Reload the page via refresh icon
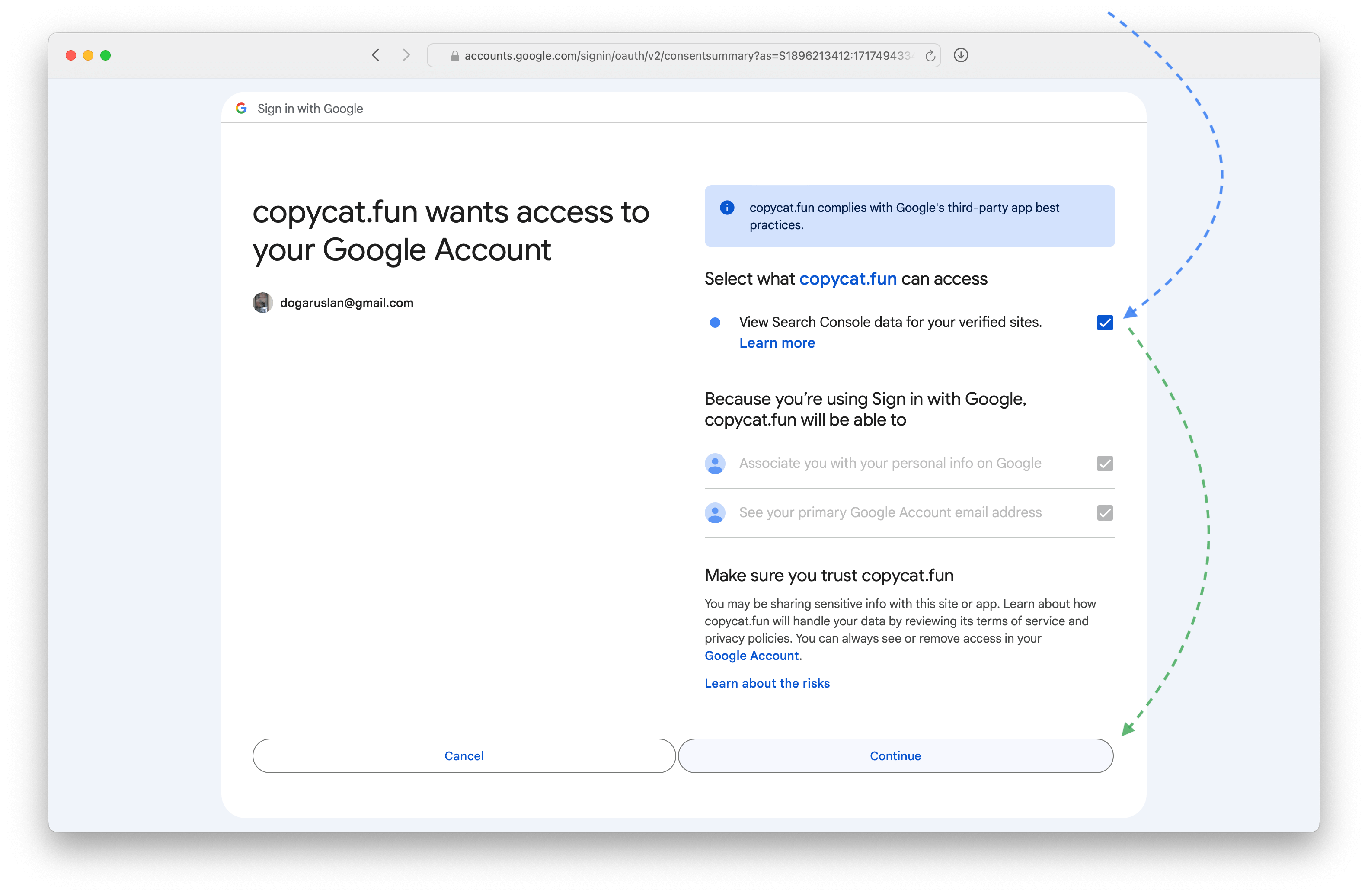 click(930, 56)
